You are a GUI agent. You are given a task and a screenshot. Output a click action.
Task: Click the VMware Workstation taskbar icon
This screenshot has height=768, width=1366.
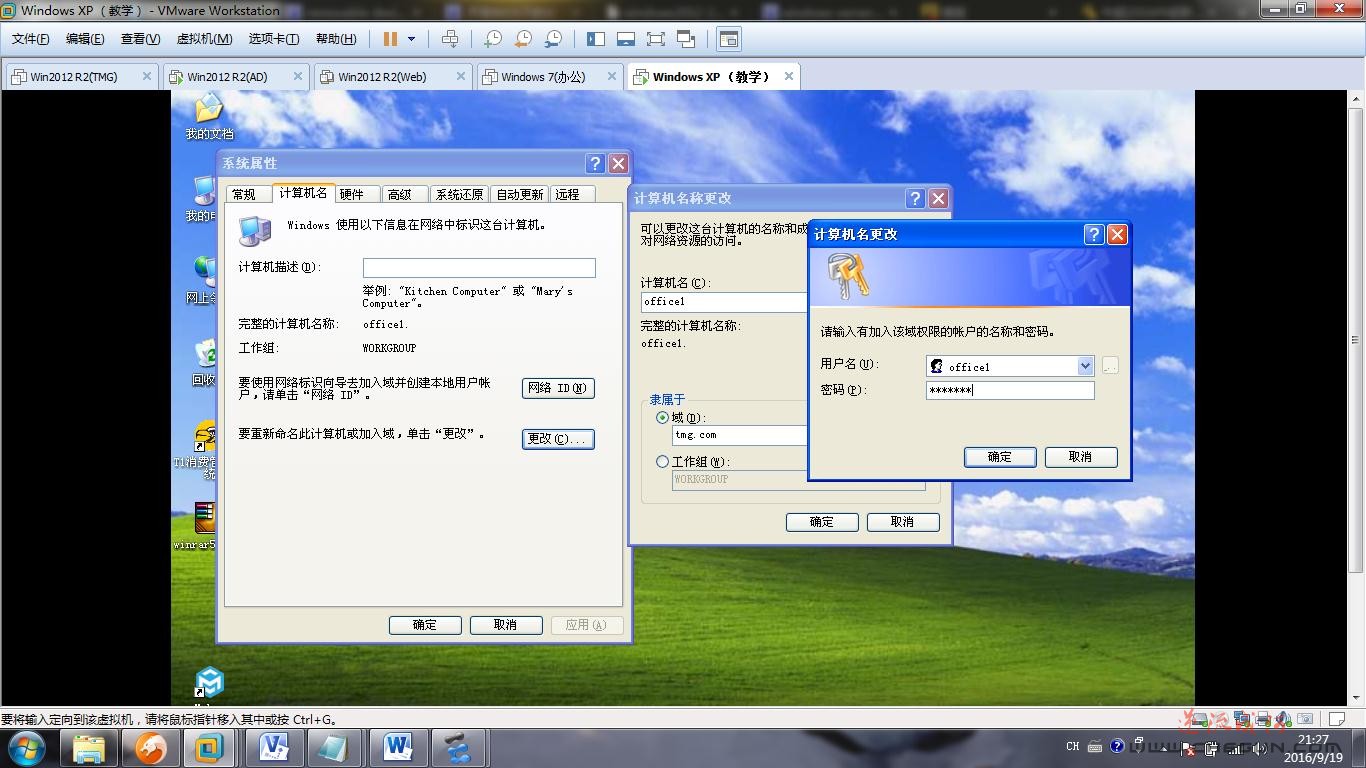[210, 748]
